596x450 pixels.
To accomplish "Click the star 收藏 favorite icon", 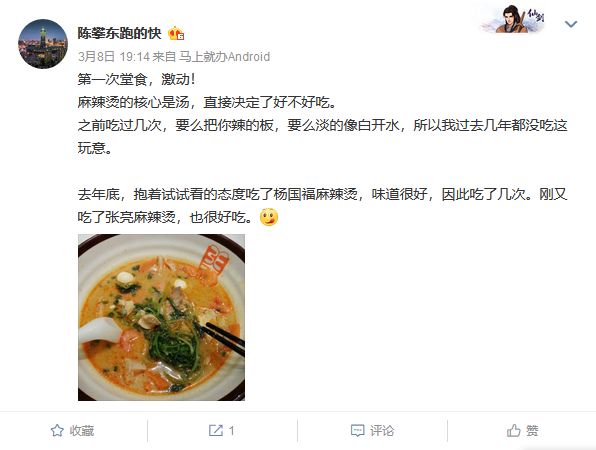I will click(57, 431).
